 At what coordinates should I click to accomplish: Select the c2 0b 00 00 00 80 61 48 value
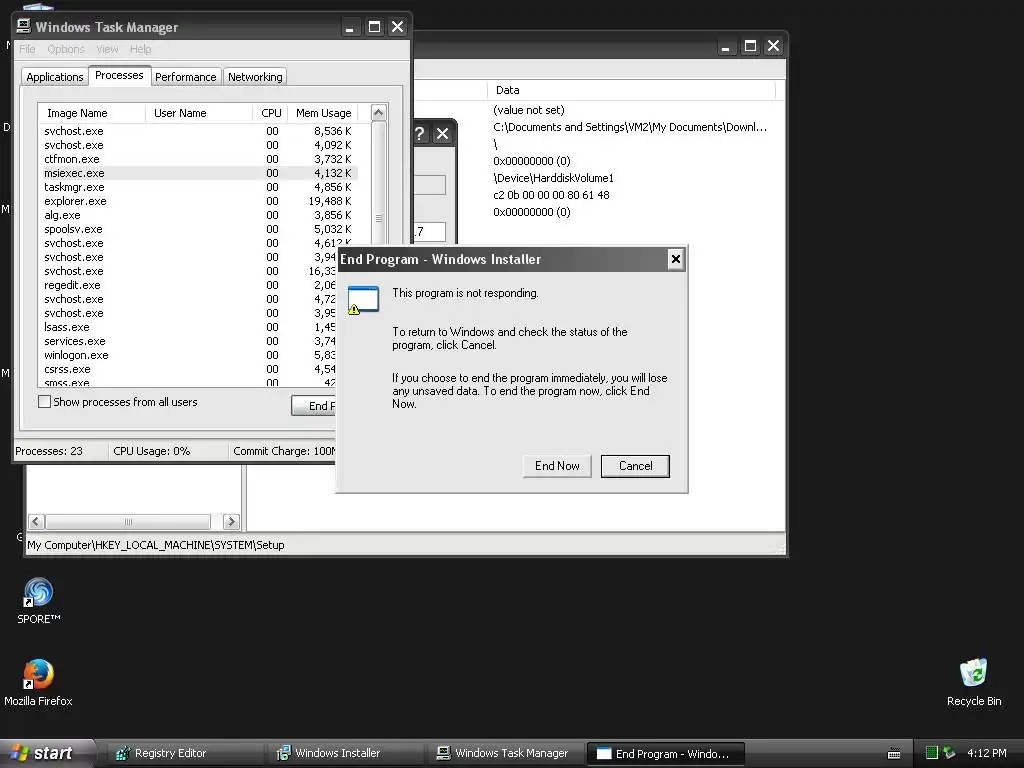pos(551,195)
